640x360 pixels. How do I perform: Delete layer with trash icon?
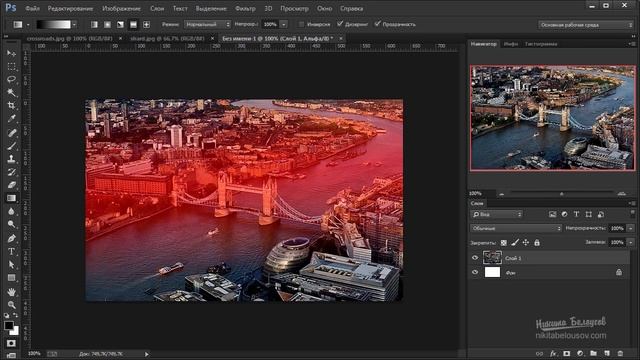(x=620, y=353)
